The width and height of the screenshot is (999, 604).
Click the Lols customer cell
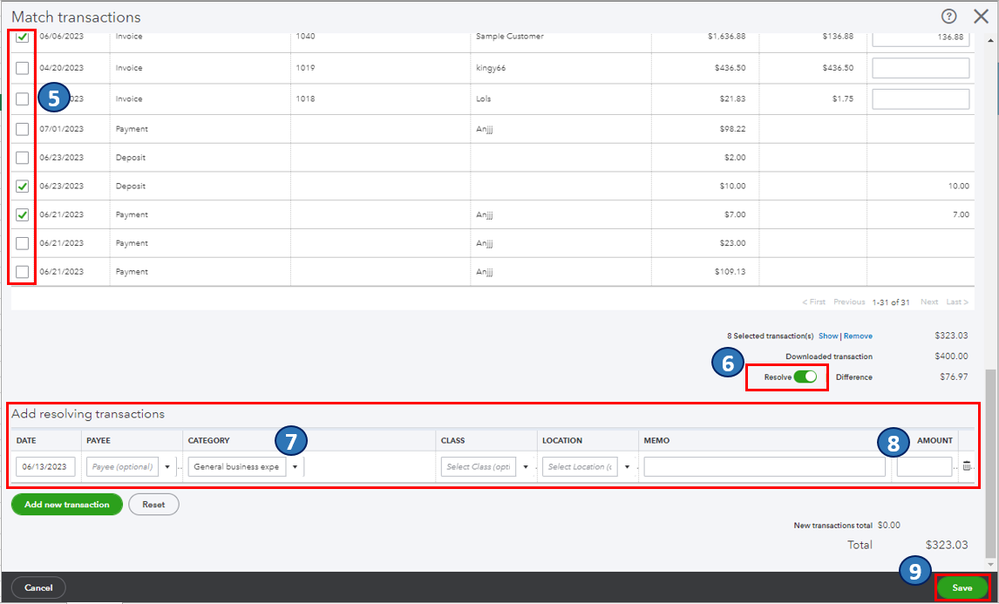tap(484, 99)
